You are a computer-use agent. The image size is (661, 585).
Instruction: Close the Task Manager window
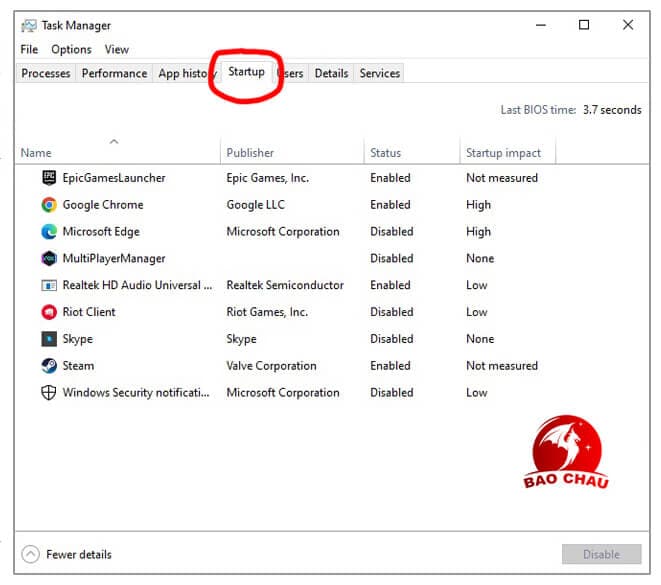coord(628,25)
